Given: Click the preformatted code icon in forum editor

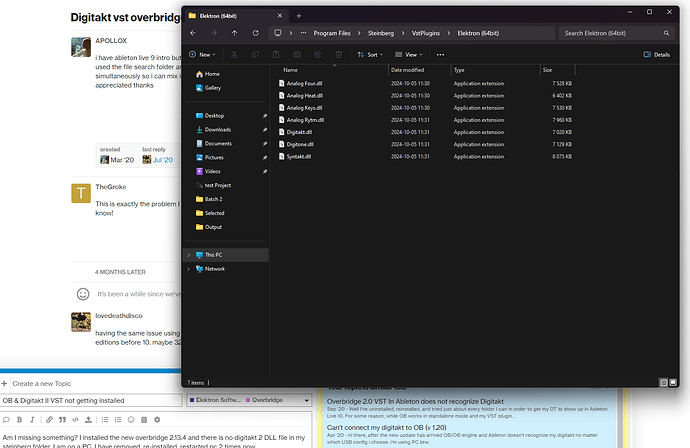Looking at the screenshot, I should coord(75,420).
